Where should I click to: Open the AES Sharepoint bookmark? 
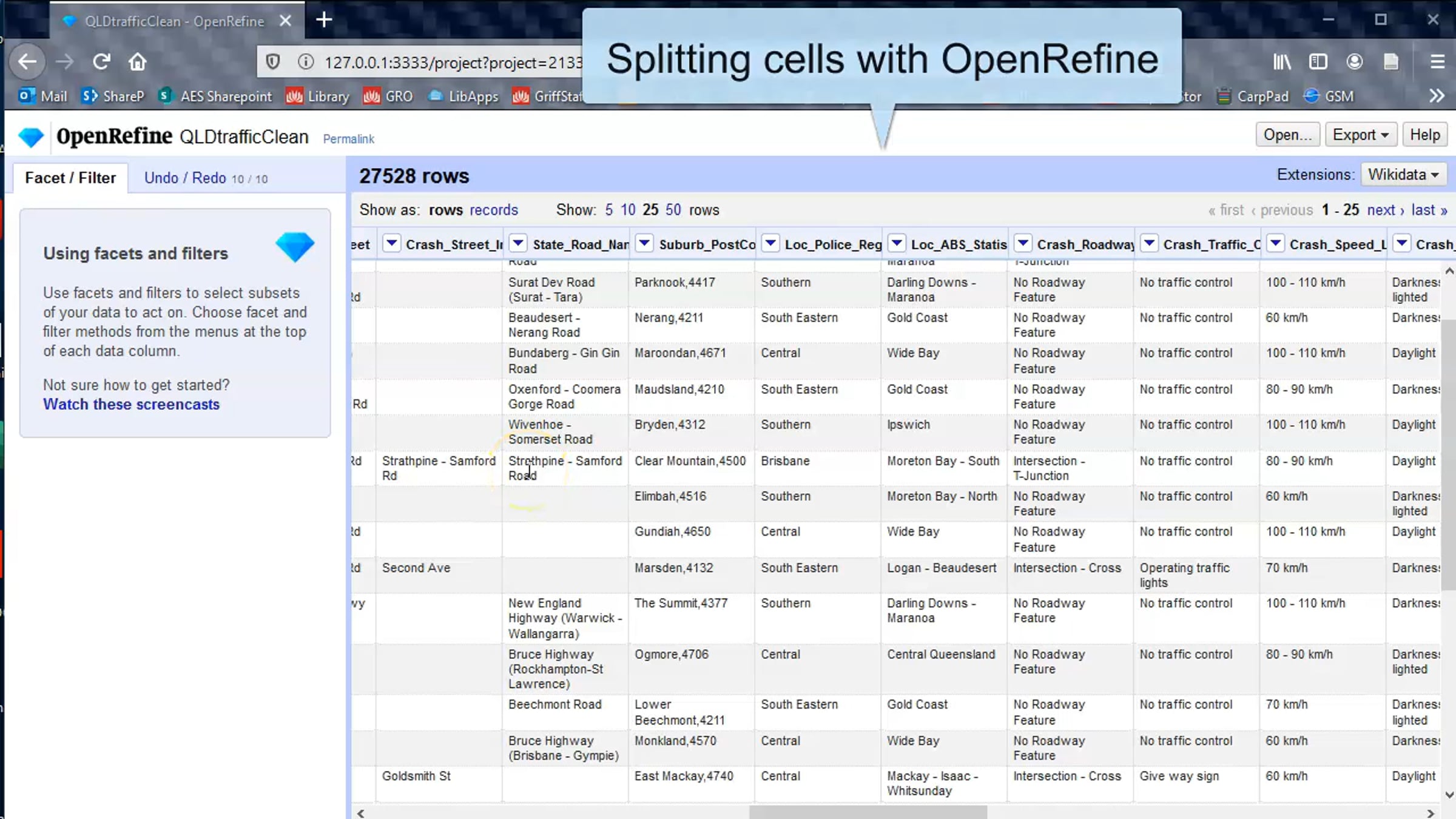tap(215, 96)
